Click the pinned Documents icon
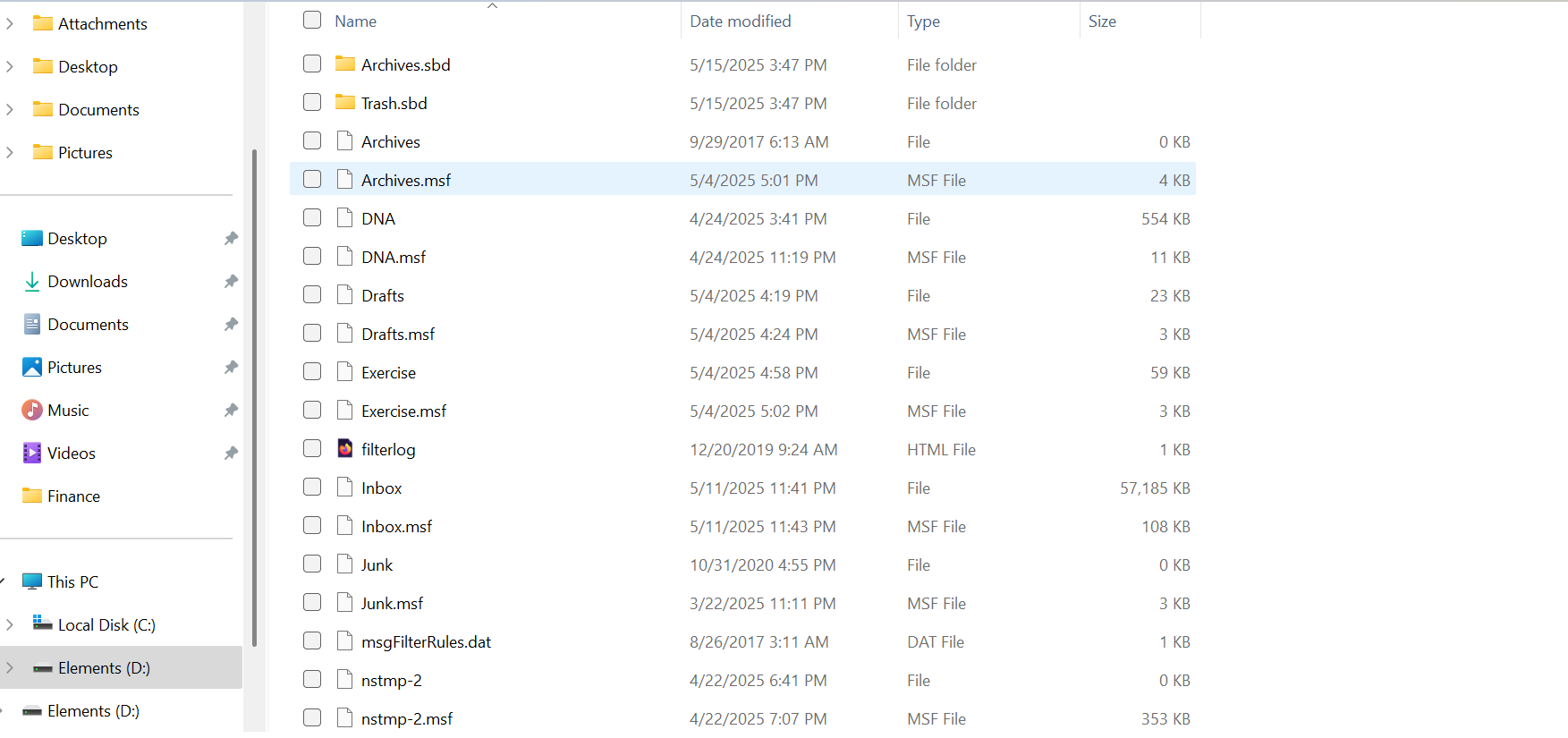 click(x=32, y=324)
